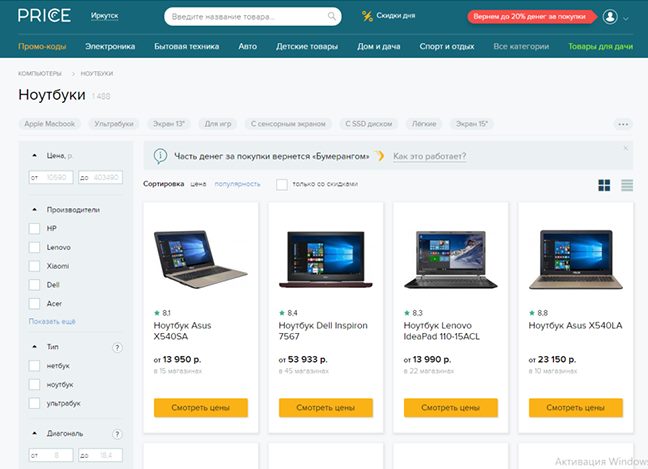648x469 pixels.
Task: Open help question mark next to Диагональ
Action: pos(117,434)
